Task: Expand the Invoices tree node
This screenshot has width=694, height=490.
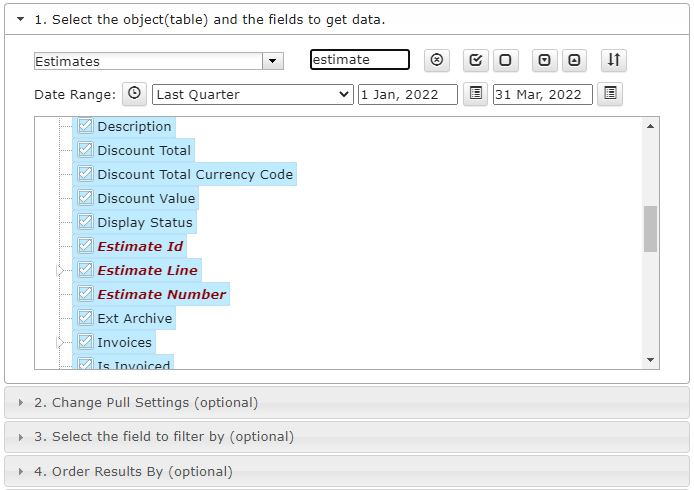Action: (x=60, y=342)
